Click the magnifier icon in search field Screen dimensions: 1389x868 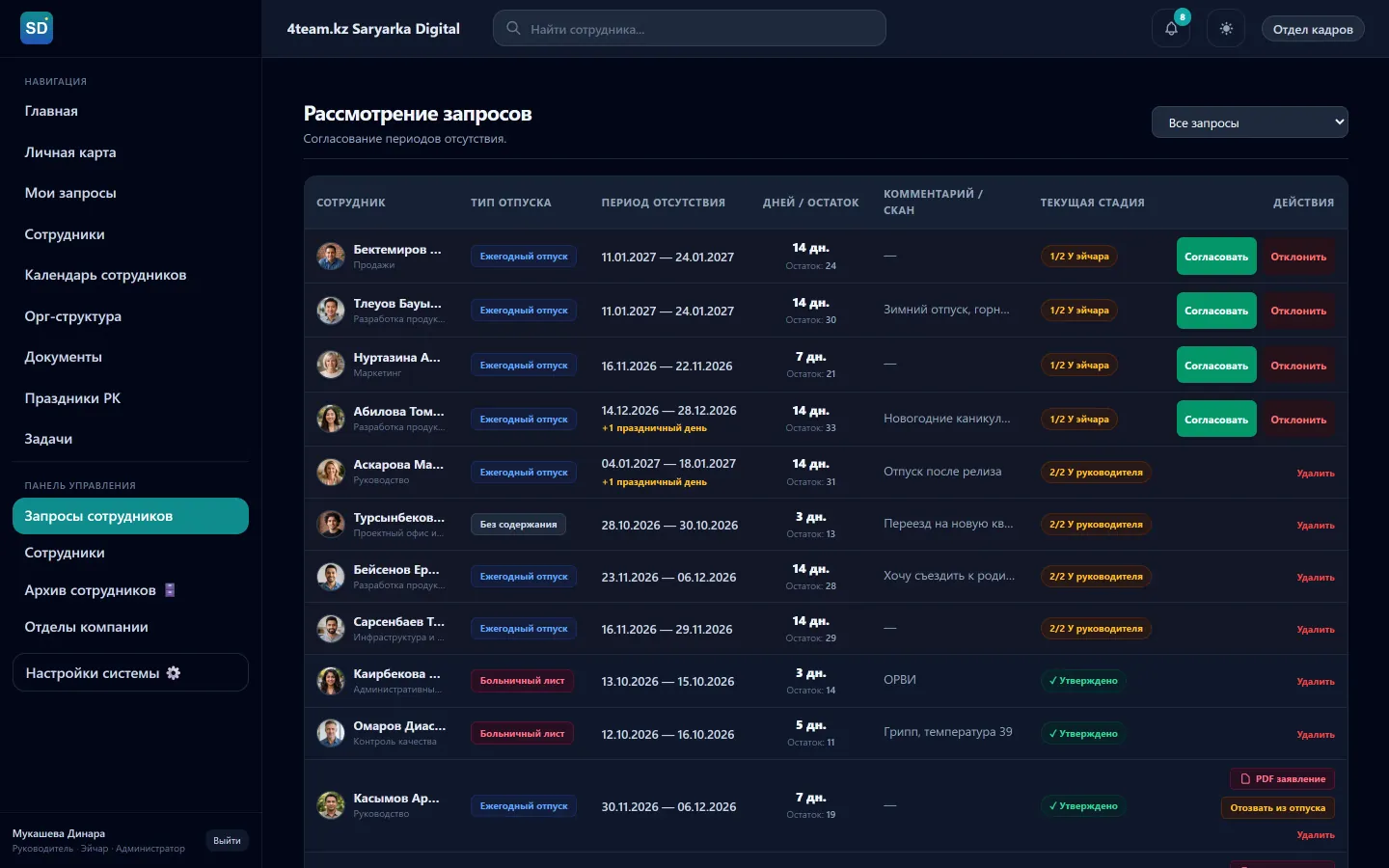(513, 29)
